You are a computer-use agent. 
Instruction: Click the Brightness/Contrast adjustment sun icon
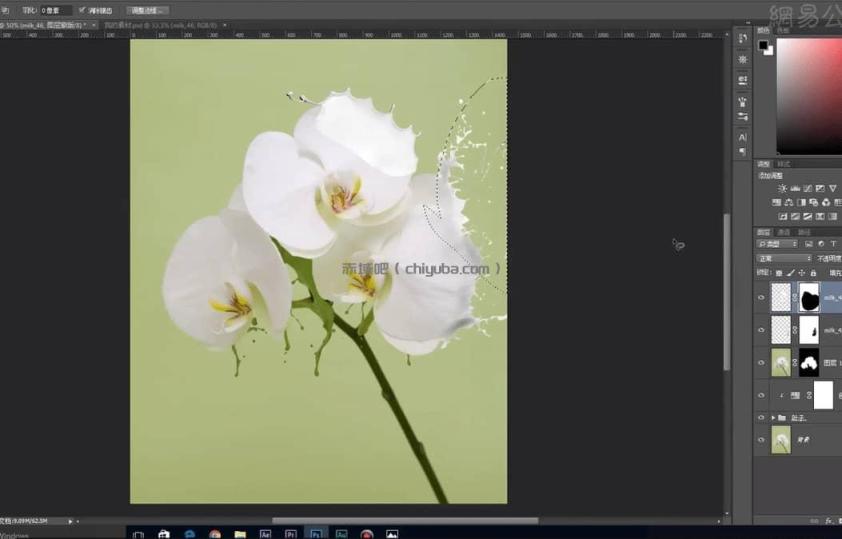tap(782, 188)
